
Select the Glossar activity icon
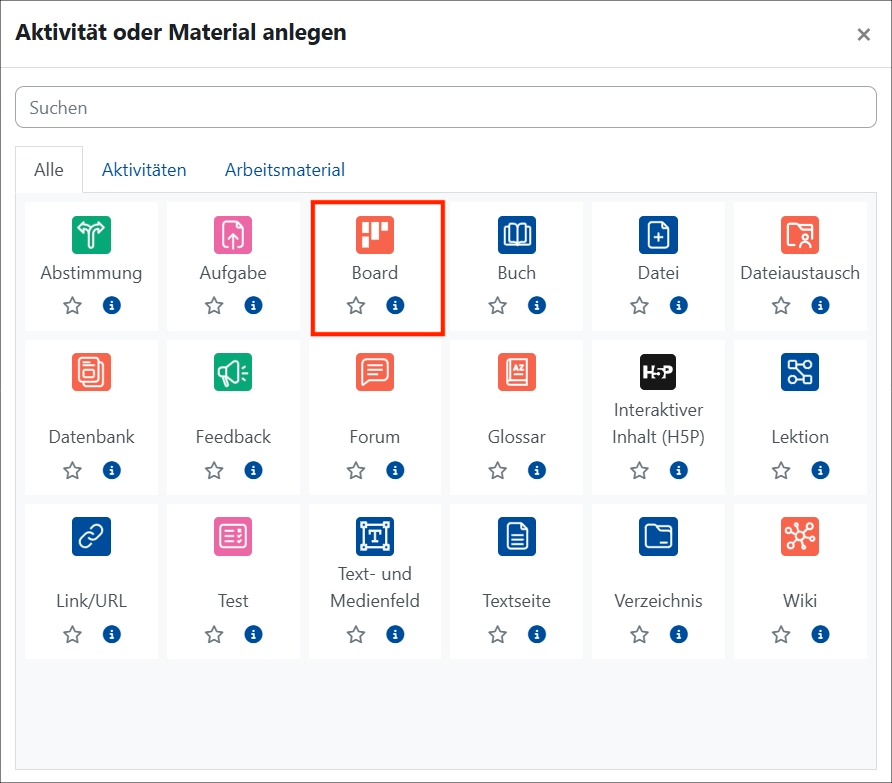pyautogui.click(x=516, y=372)
